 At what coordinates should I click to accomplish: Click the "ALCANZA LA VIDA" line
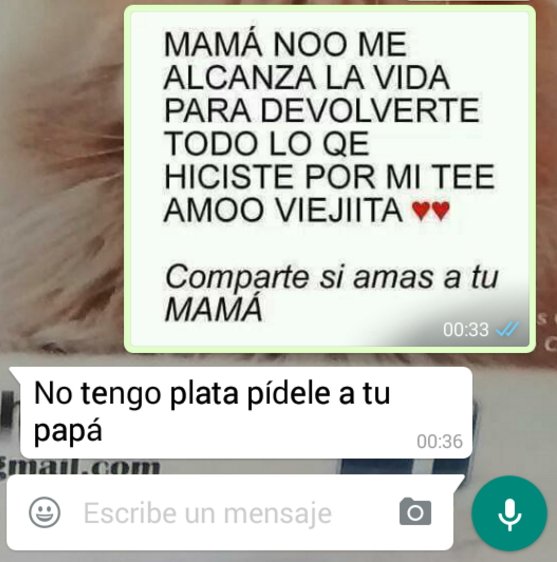306,77
